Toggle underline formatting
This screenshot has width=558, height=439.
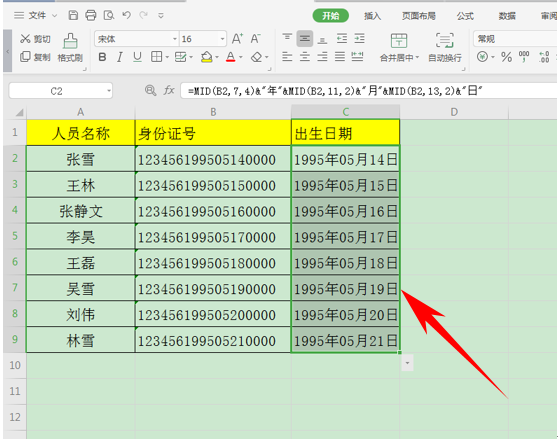click(137, 57)
